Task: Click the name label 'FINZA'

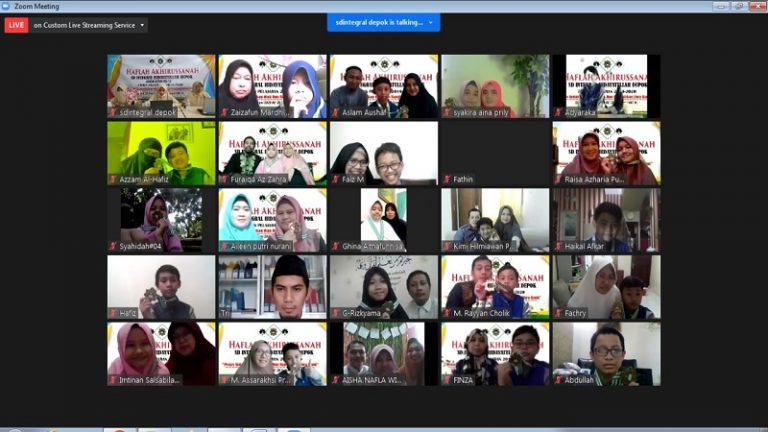Action: [463, 380]
